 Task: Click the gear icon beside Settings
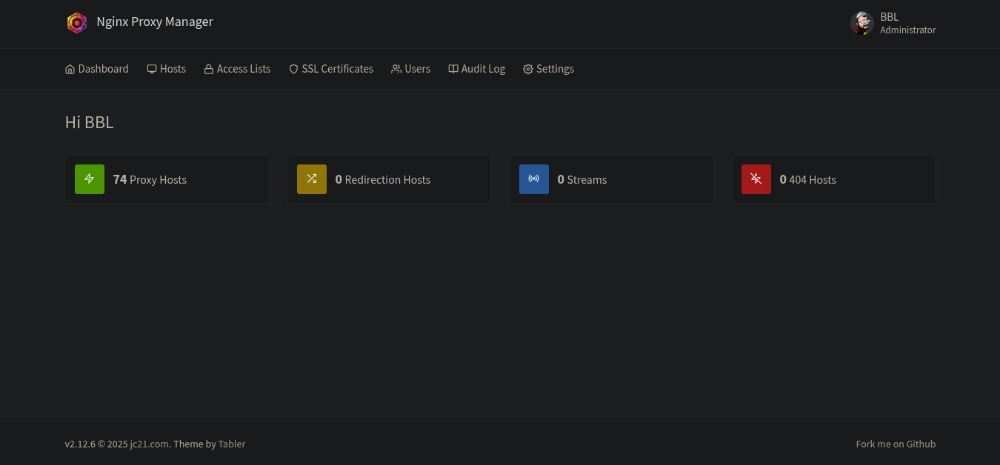tap(528, 69)
